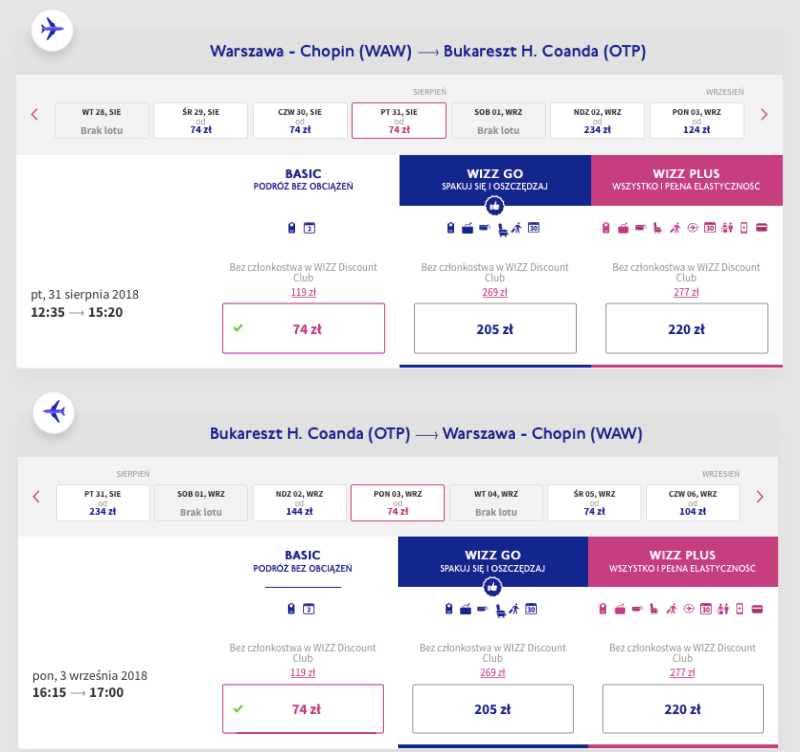Click outbound WIZZ PLUS bundle header
The width and height of the screenshot is (800, 752).
pos(687,180)
